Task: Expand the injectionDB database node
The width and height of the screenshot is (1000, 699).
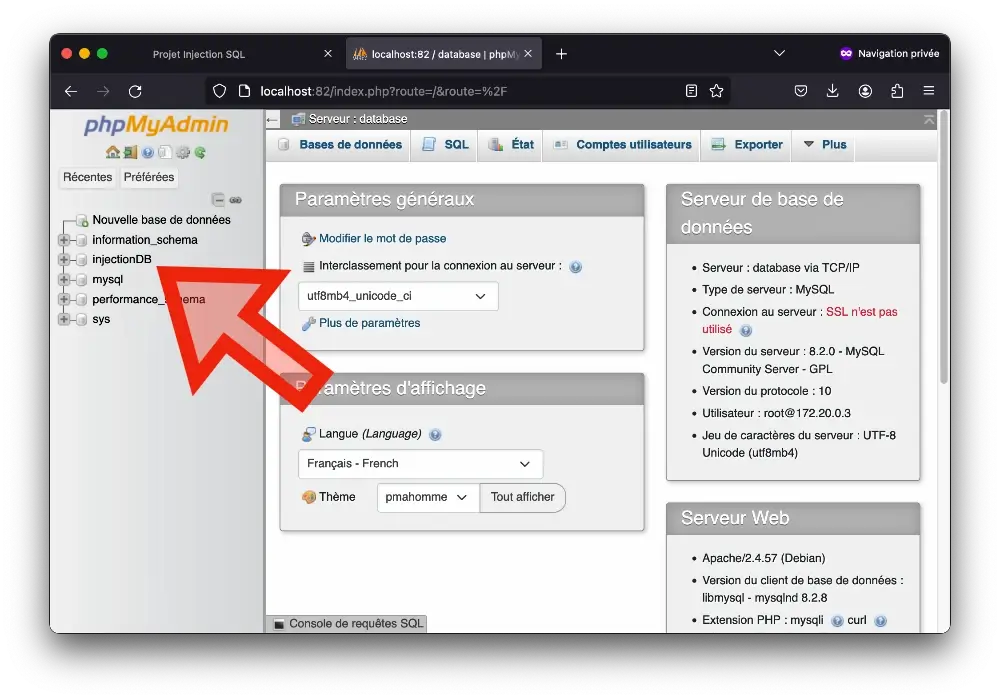Action: coord(64,260)
